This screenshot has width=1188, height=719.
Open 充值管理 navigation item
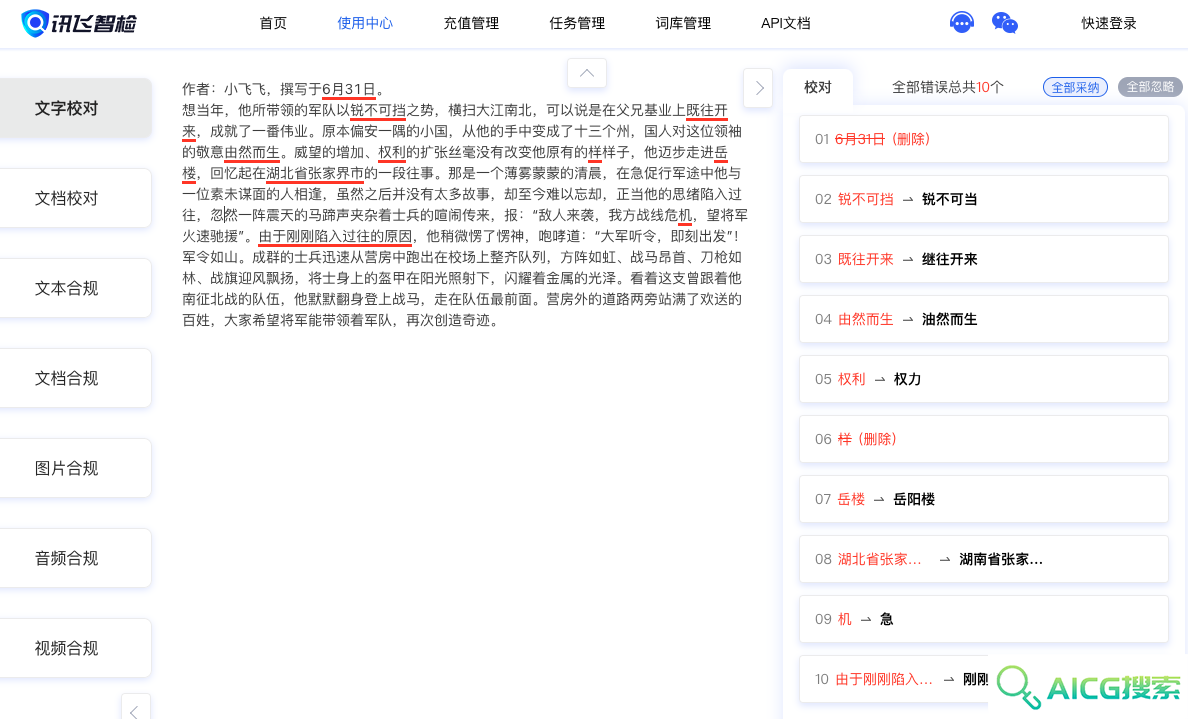[471, 23]
